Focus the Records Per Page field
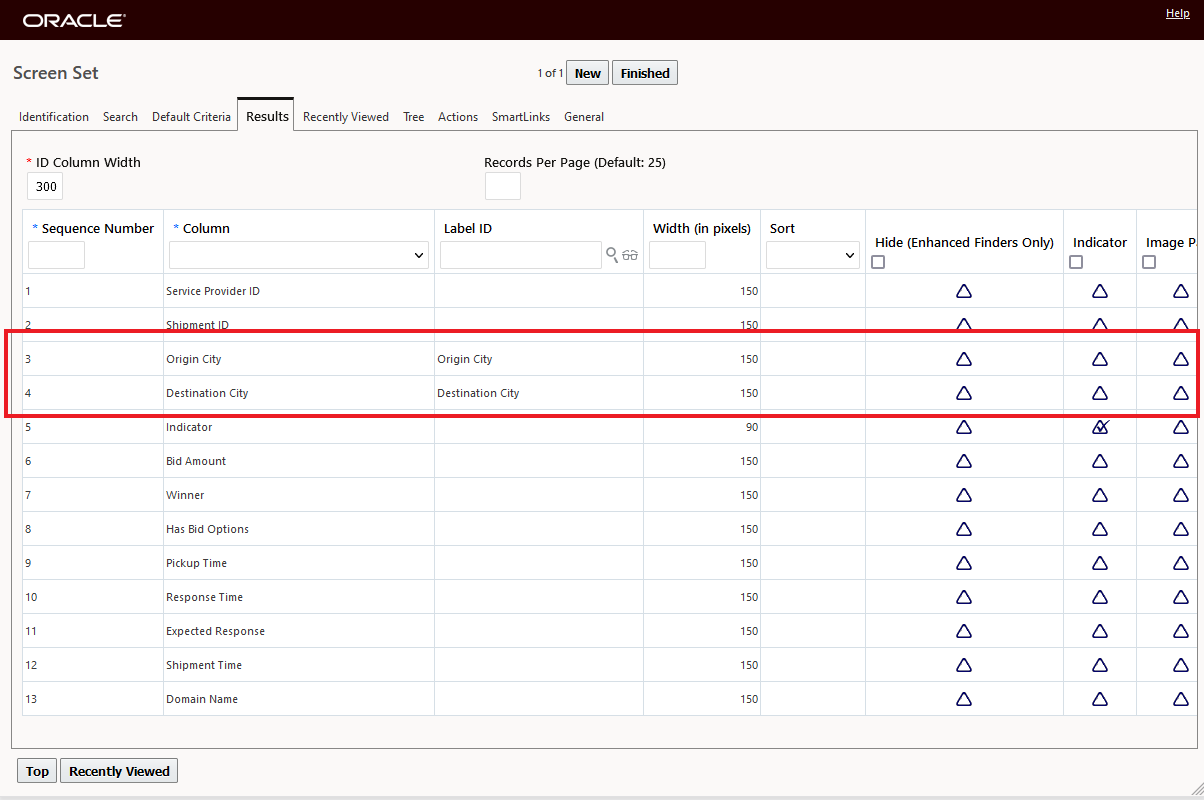The height and width of the screenshot is (800, 1204). 503,186
